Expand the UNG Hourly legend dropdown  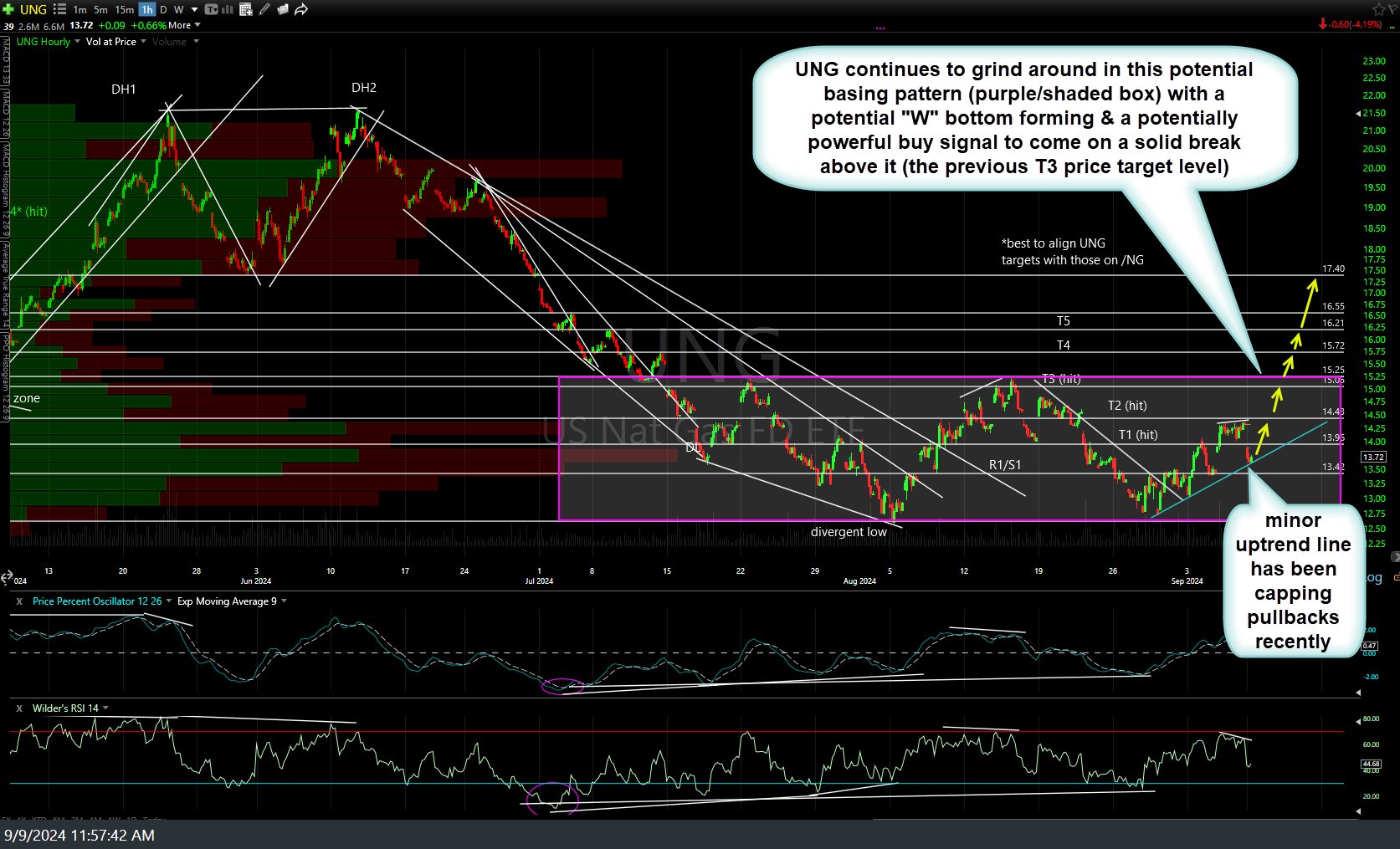[77, 42]
